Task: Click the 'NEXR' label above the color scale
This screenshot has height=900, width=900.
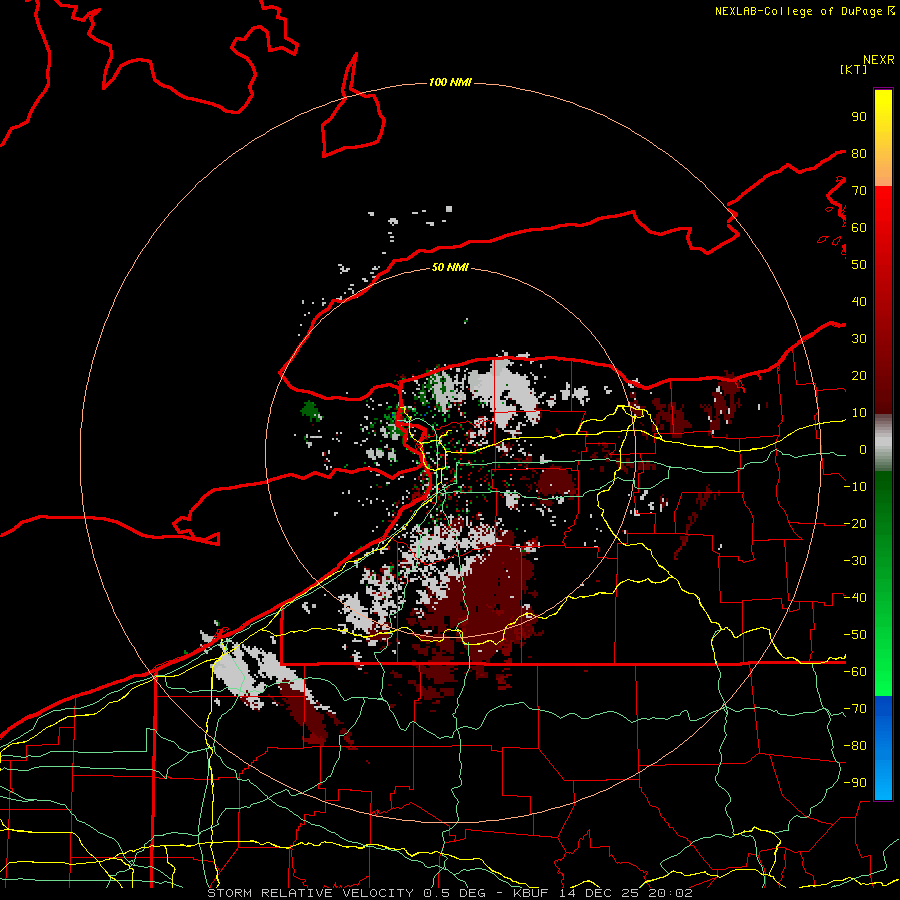Action: [879, 60]
